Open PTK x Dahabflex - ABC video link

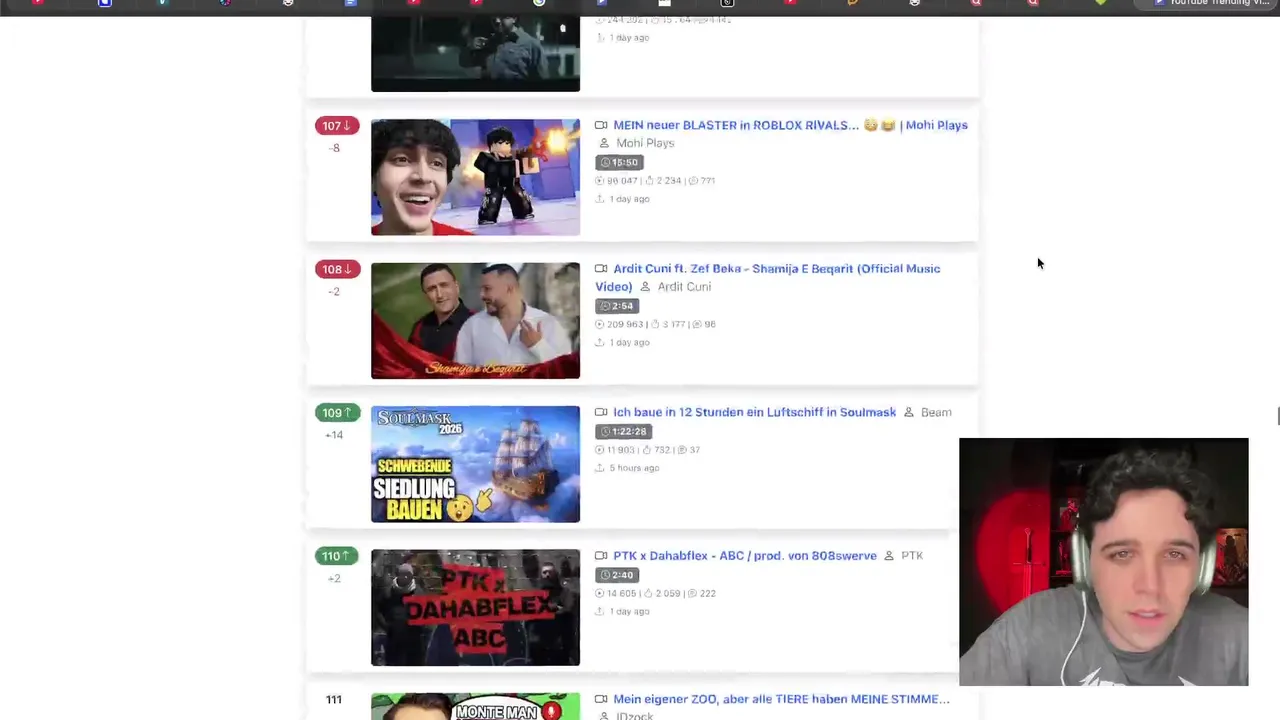(x=745, y=556)
